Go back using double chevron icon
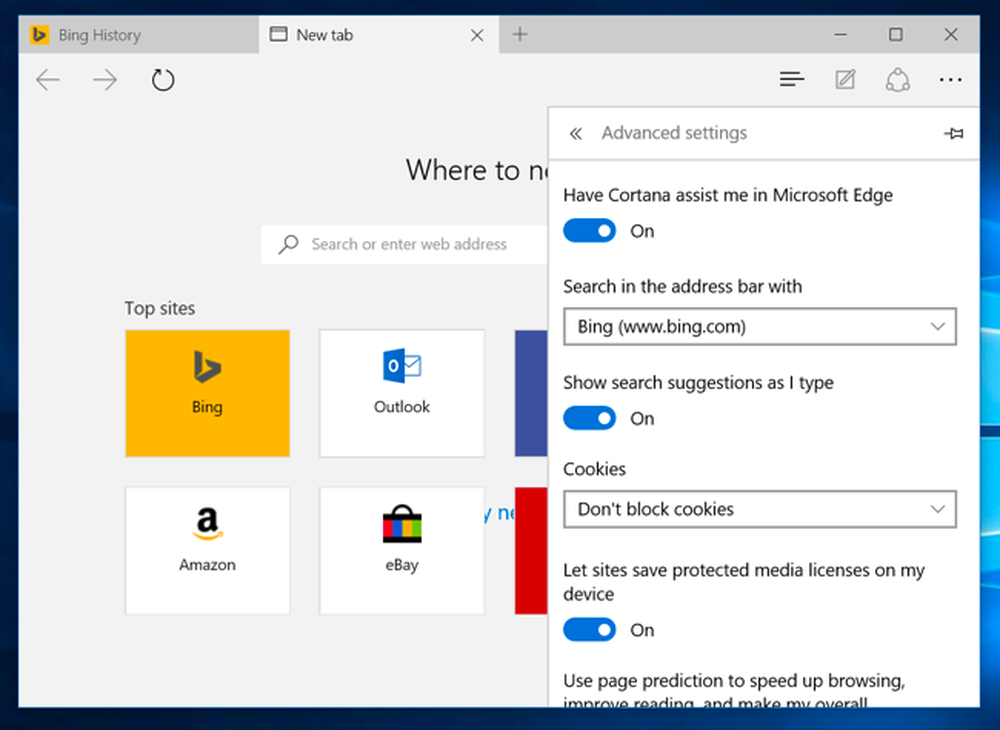This screenshot has width=1000, height=730. [575, 133]
